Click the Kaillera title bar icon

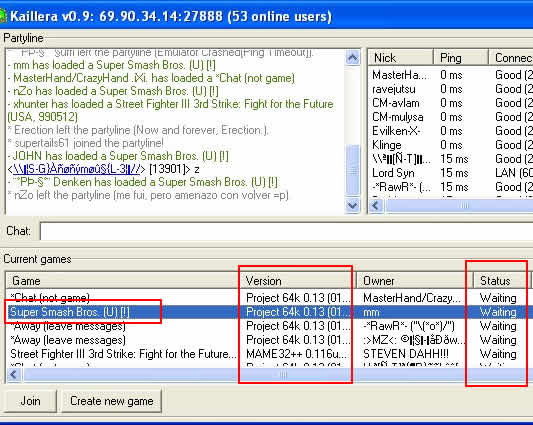pos(2,16)
